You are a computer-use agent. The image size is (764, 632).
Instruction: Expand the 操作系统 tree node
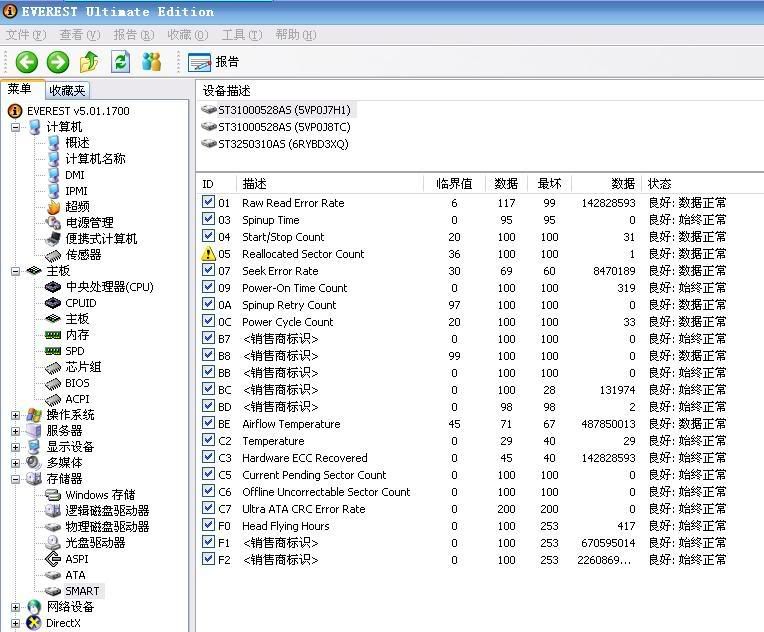pyautogui.click(x=16, y=415)
